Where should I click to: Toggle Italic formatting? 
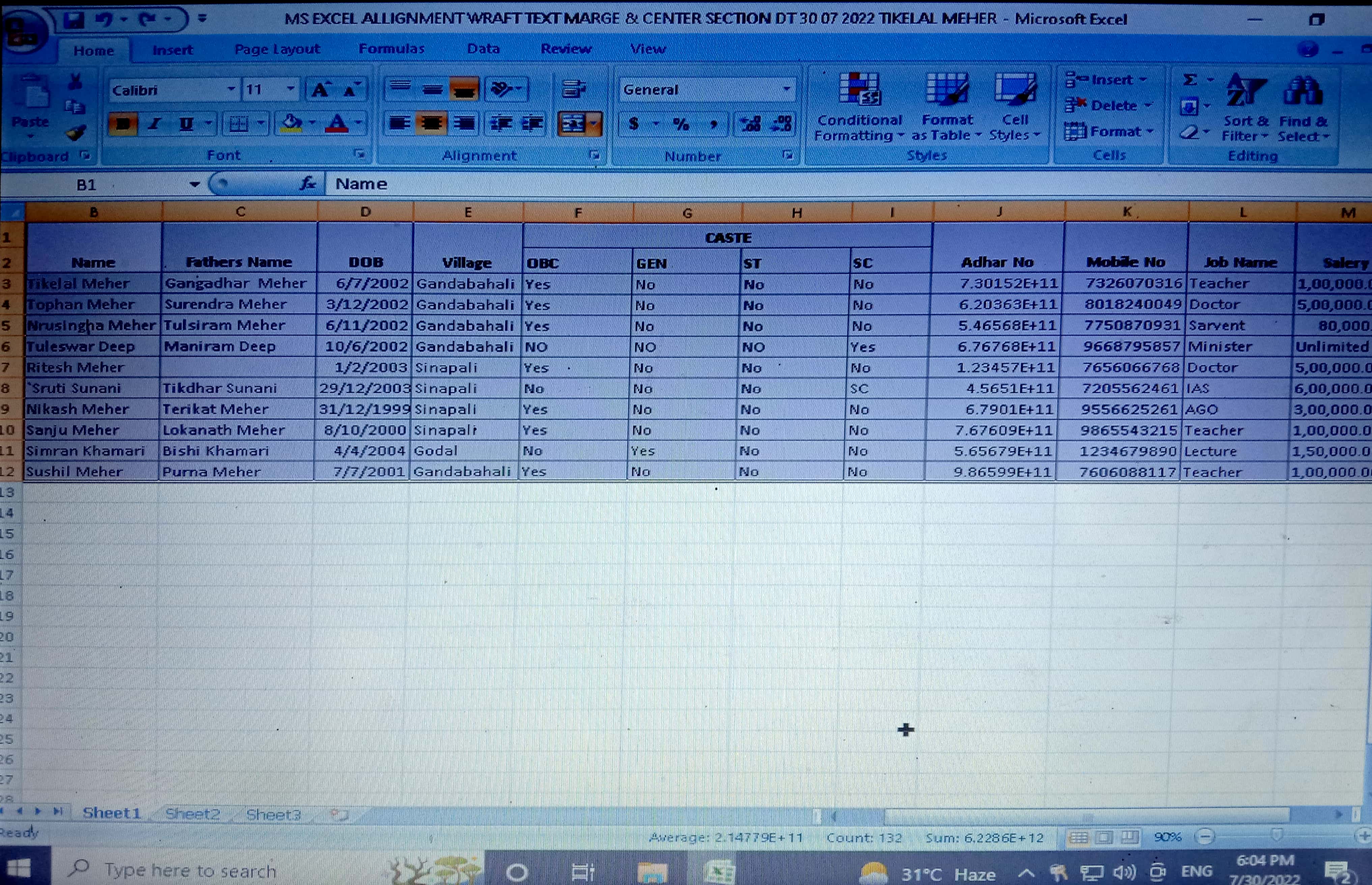coord(154,123)
